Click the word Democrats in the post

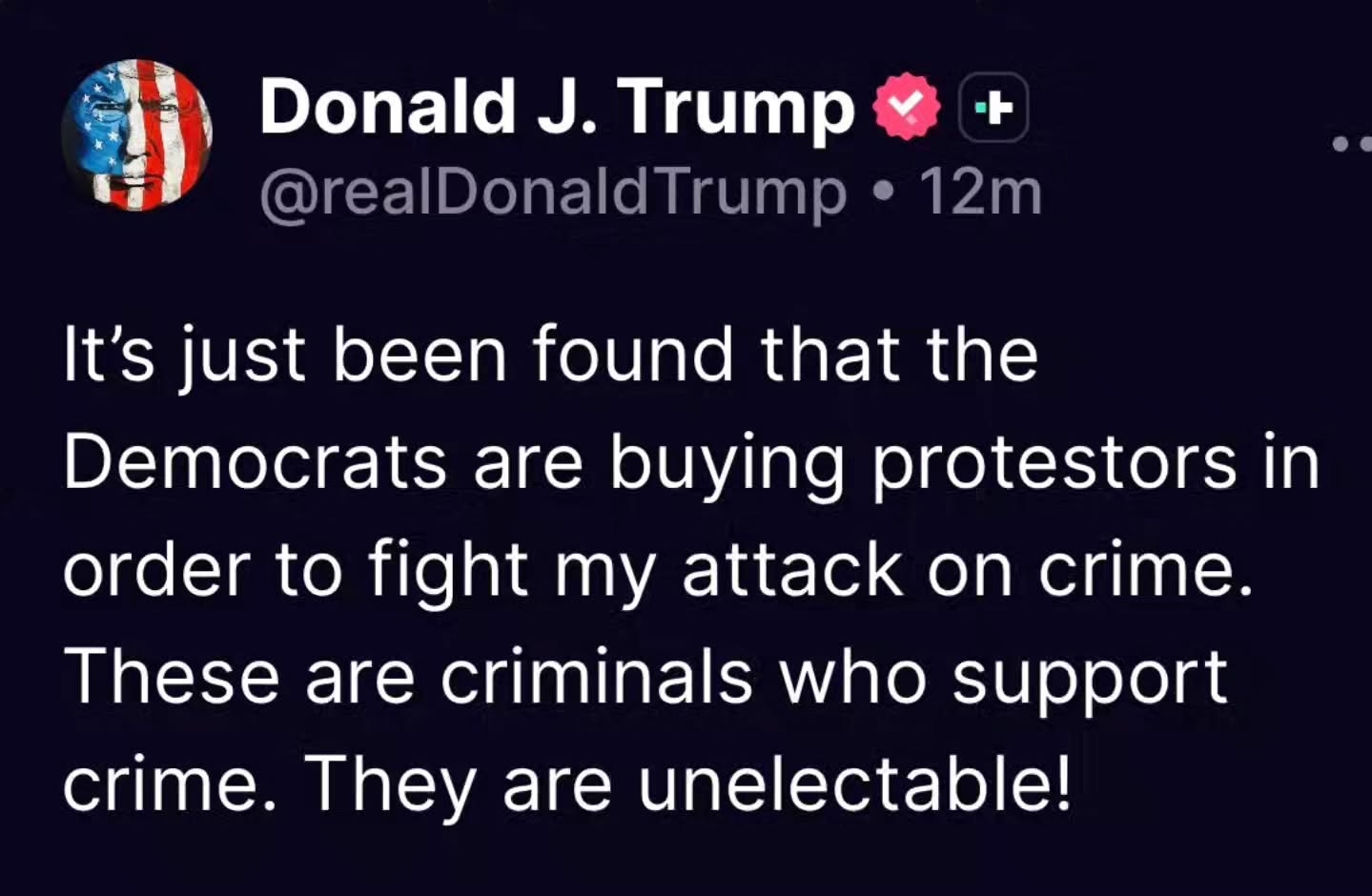256,463
